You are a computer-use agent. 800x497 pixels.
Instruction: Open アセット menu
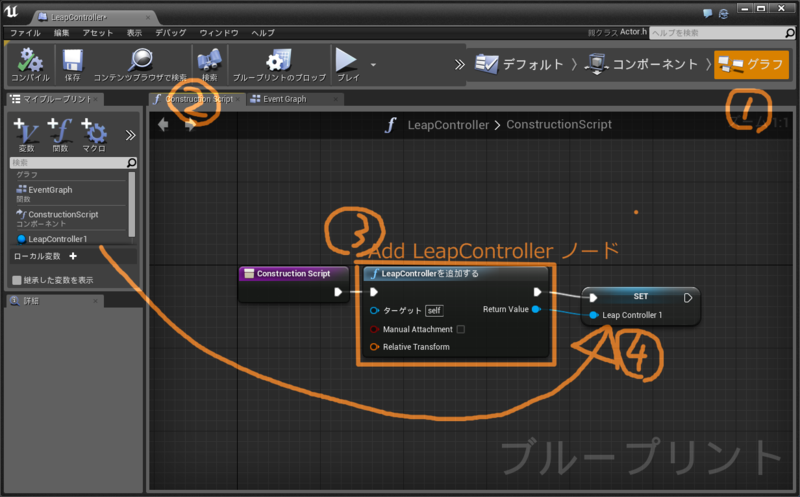[97, 33]
